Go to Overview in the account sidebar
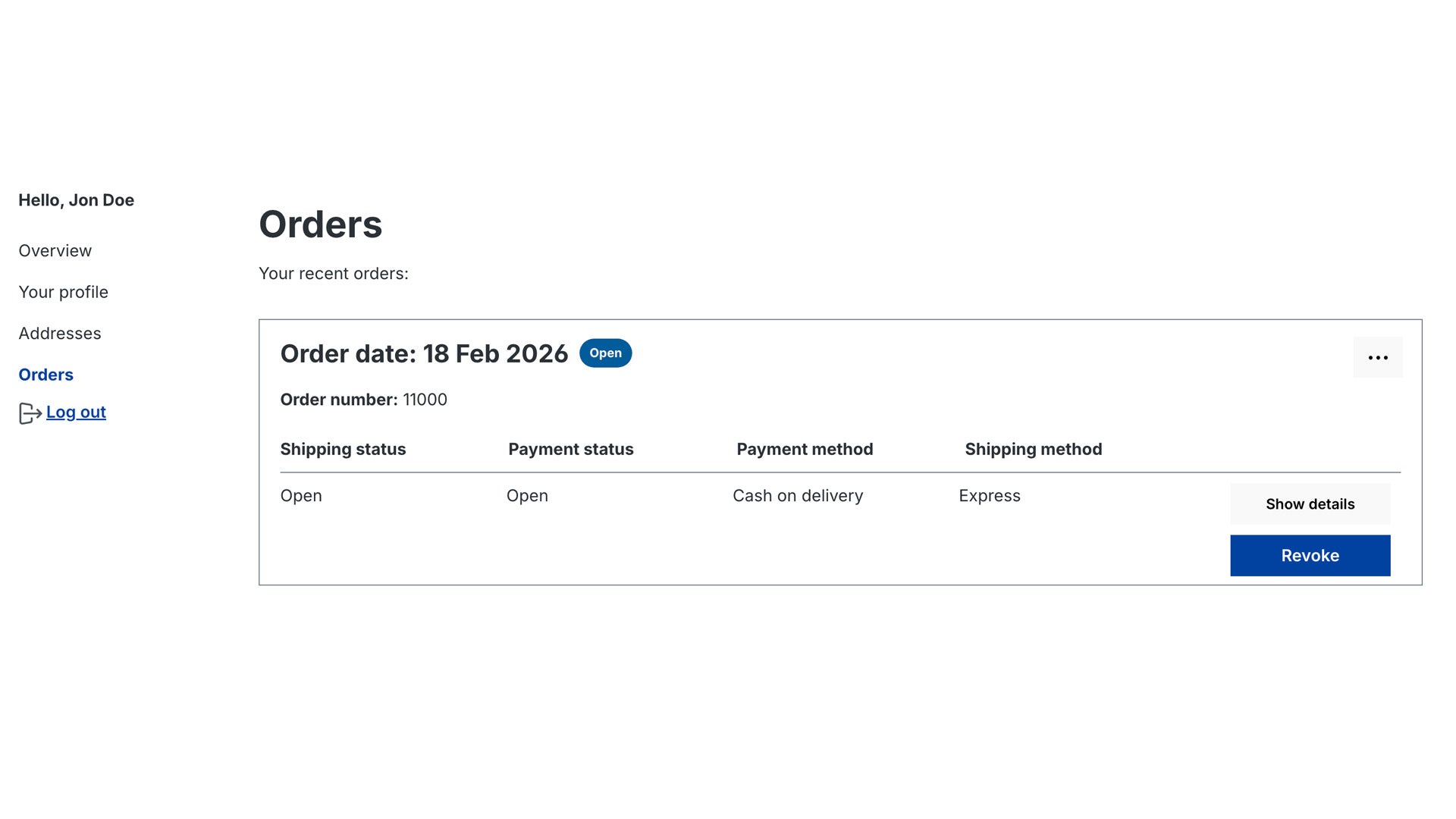The image size is (1456, 819). (x=55, y=251)
